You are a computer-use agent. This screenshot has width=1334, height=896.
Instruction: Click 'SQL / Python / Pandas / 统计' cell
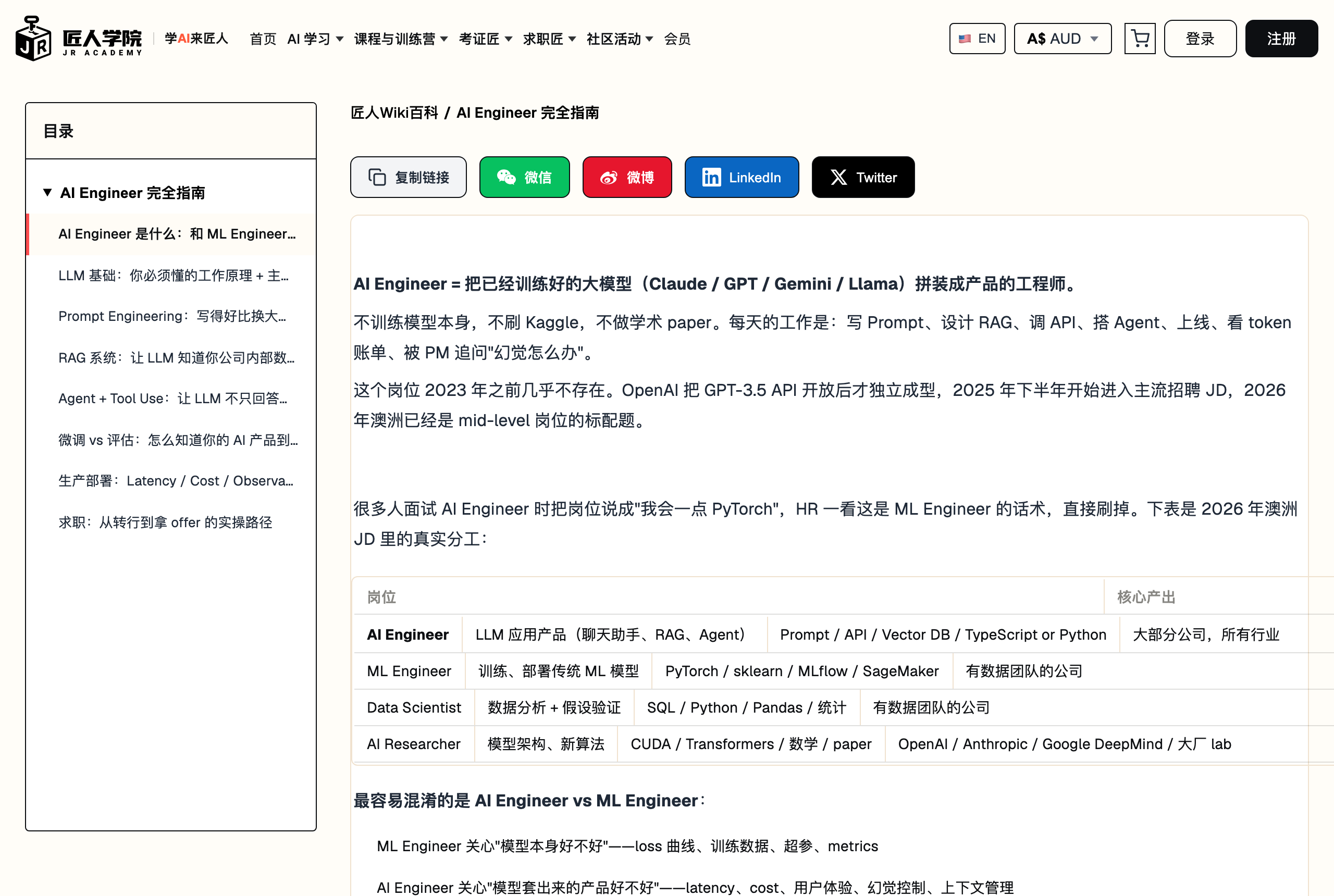746,707
